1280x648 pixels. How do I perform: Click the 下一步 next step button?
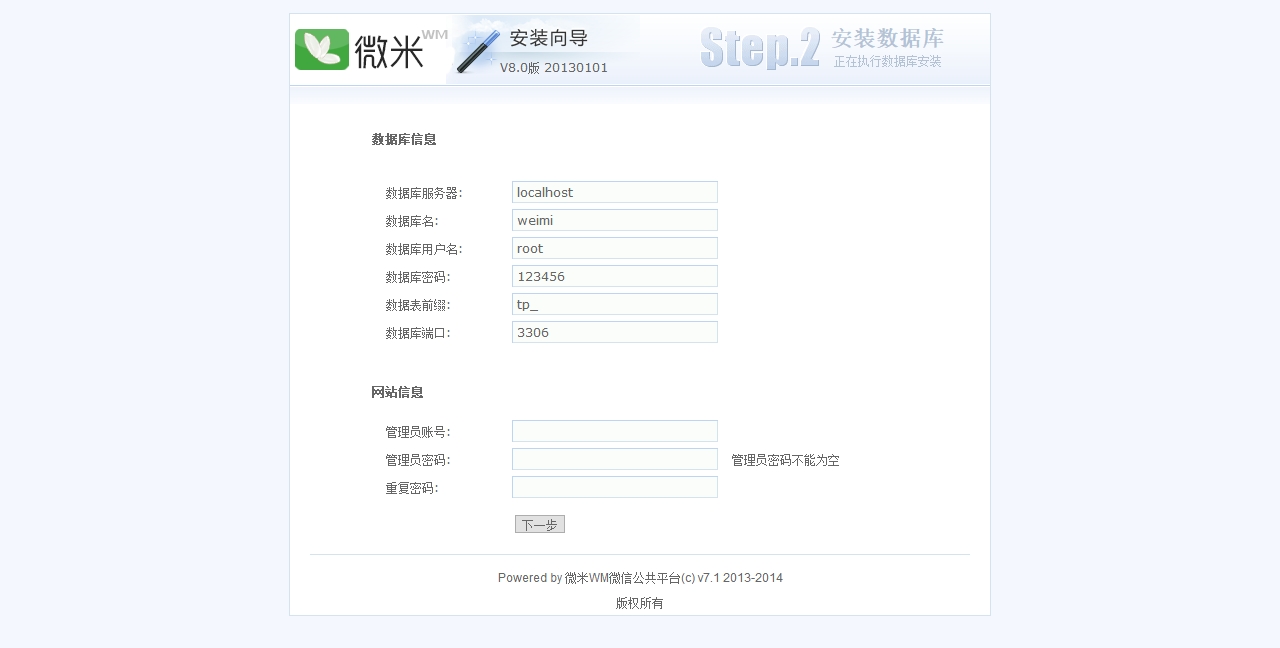pos(540,524)
